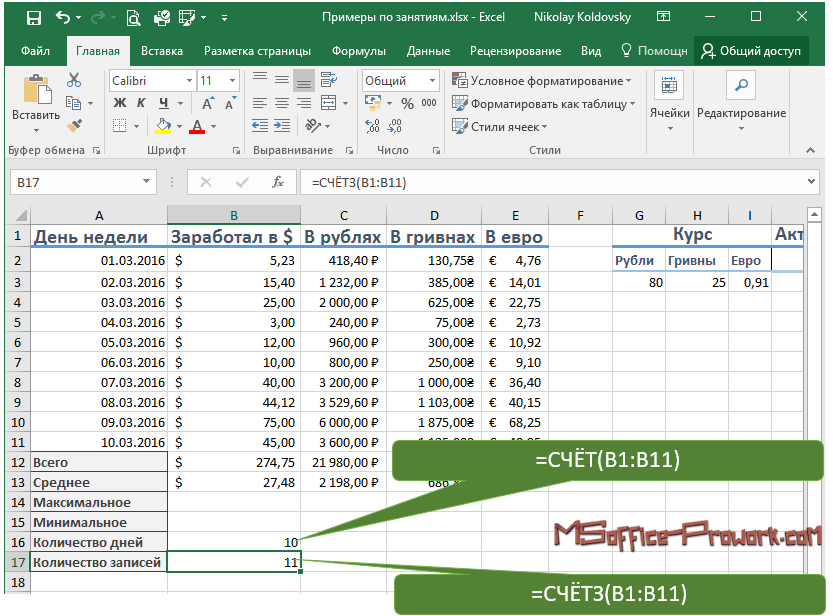Toggle wrap text icon
833x616 pixels.
pos(329,80)
